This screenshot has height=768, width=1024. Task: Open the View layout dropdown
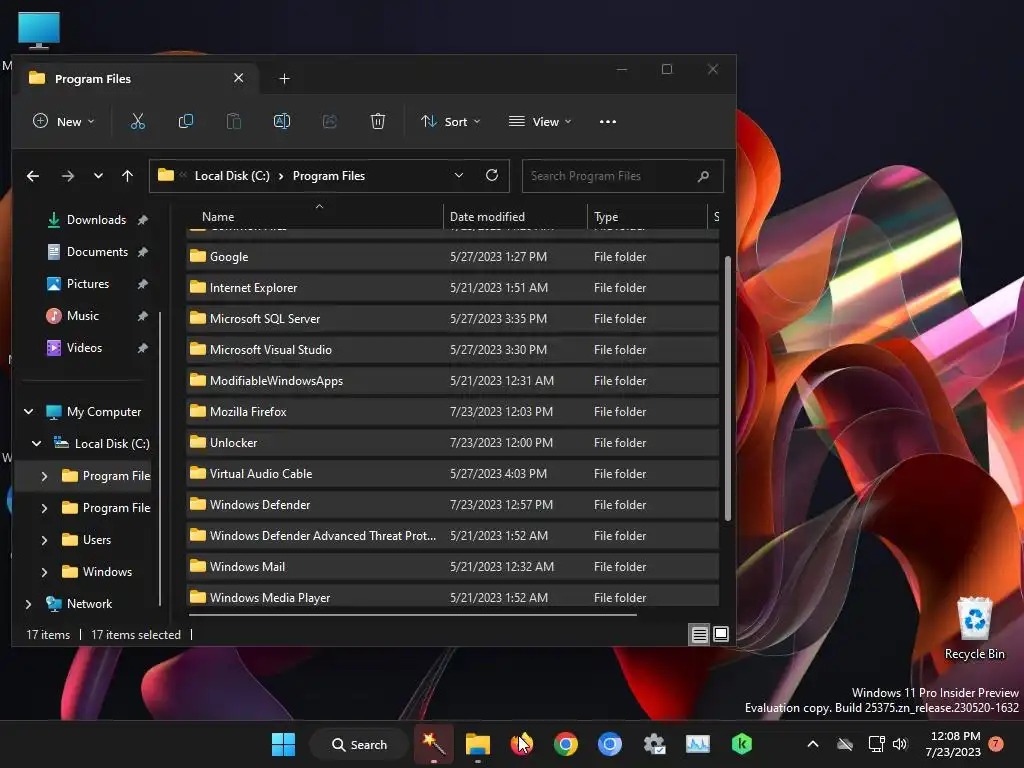(540, 121)
